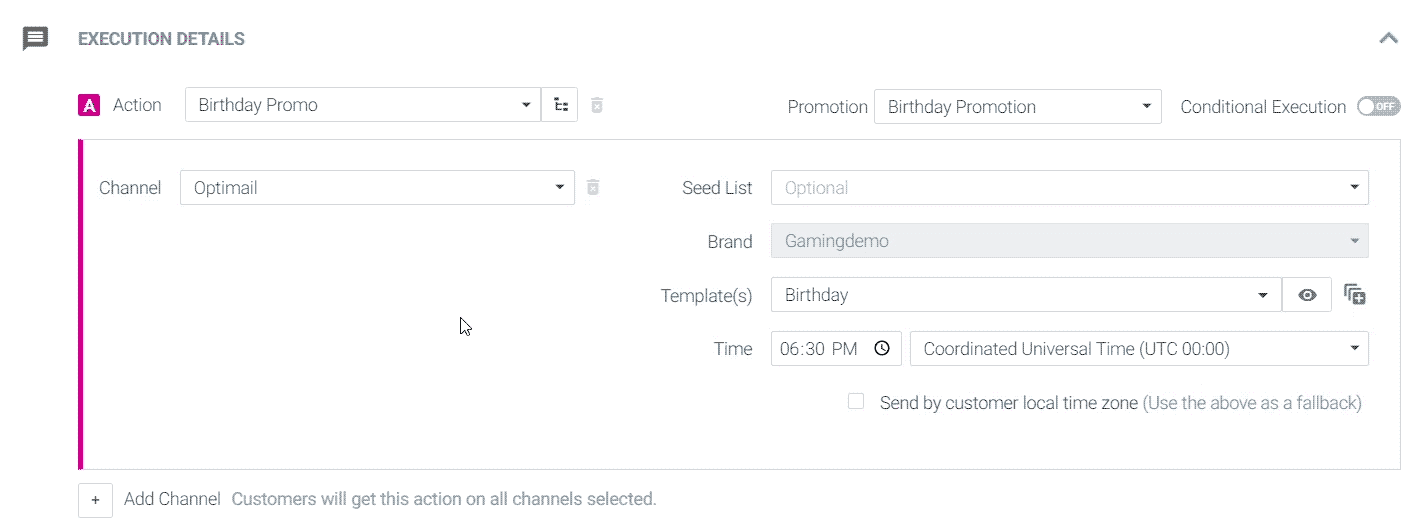Delete the Birthday Promo action
The image size is (1426, 532).
(x=597, y=105)
